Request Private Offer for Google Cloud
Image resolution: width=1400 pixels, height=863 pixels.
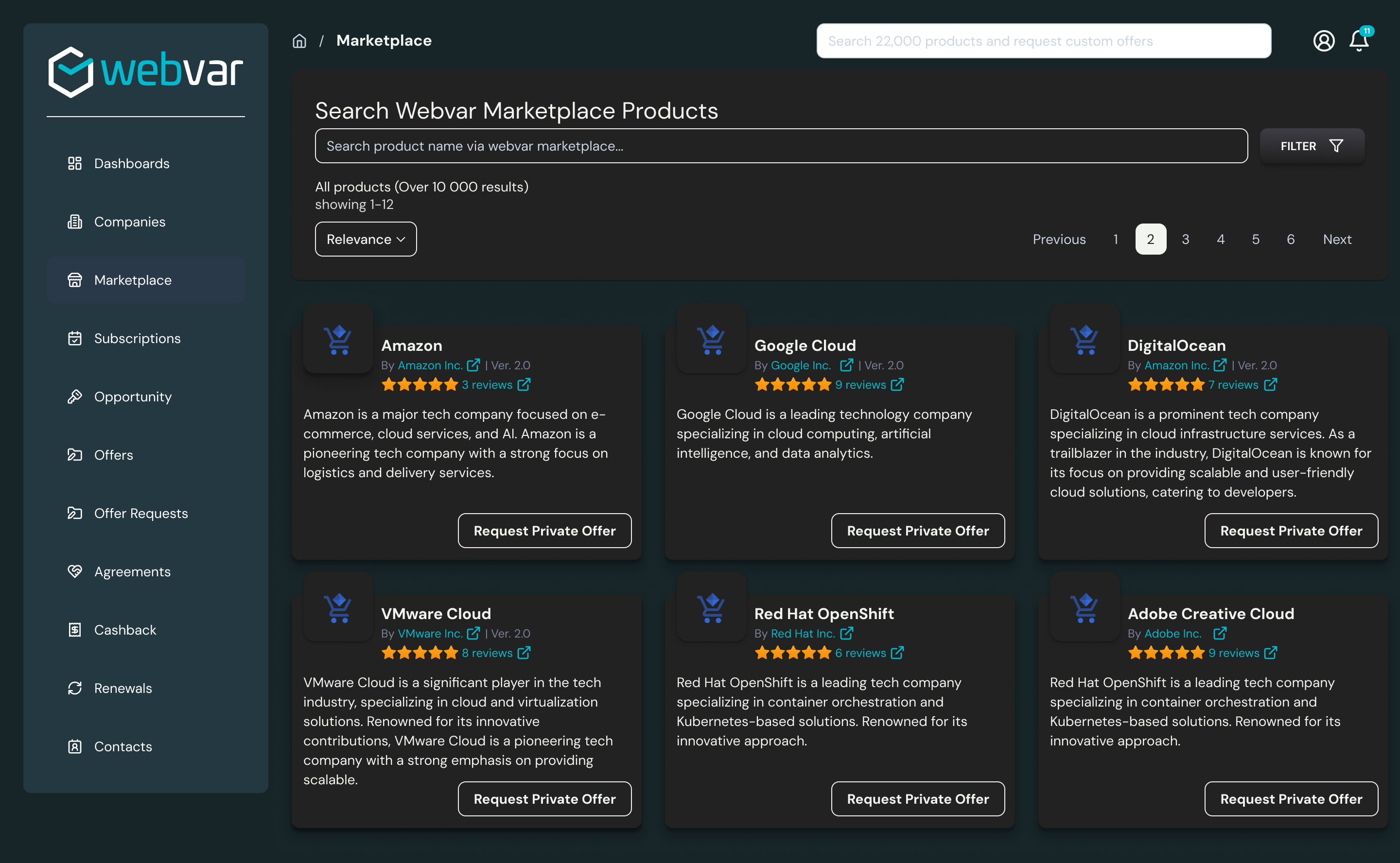tap(918, 531)
